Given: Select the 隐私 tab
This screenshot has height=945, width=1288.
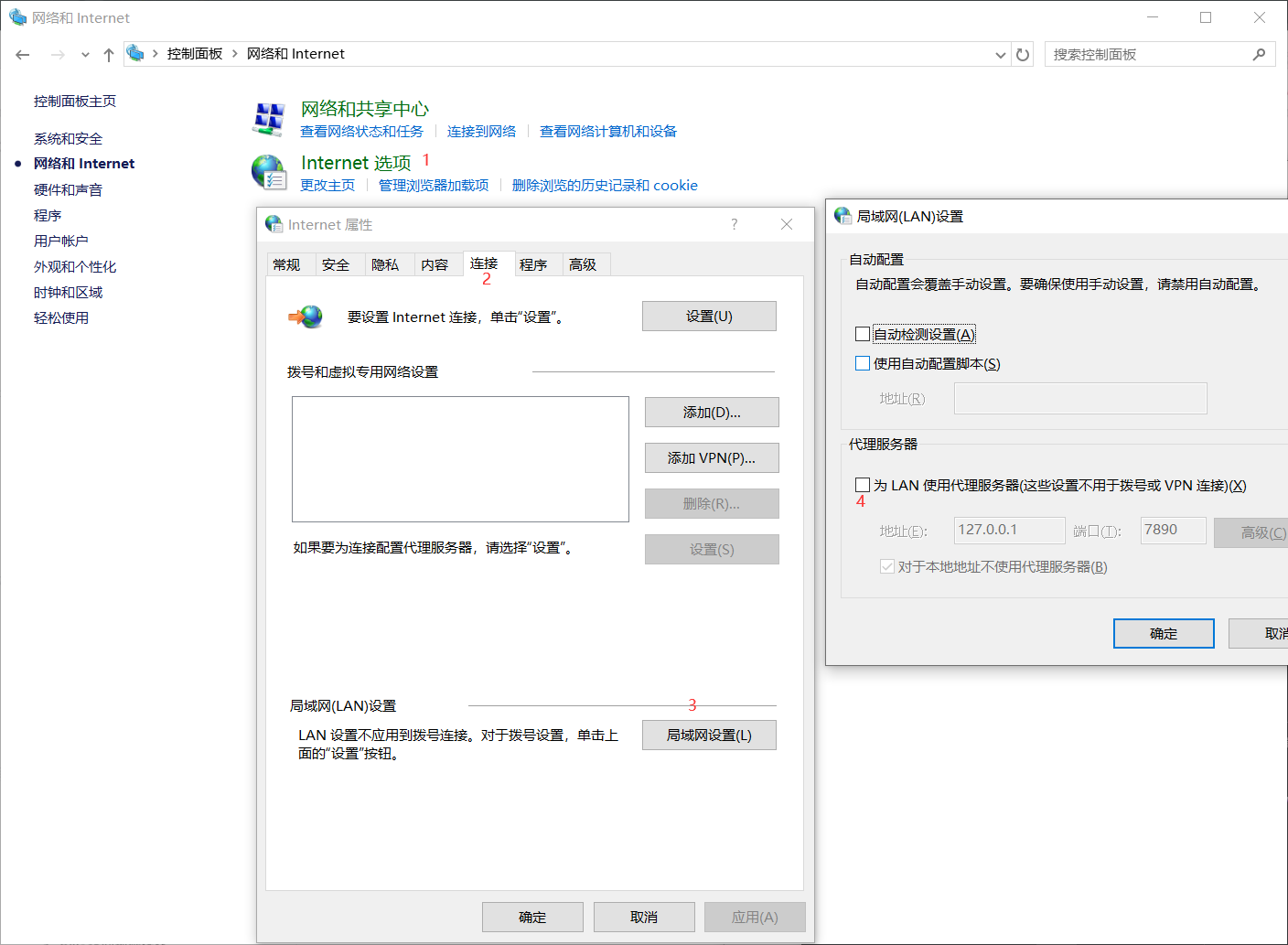Looking at the screenshot, I should [x=388, y=264].
